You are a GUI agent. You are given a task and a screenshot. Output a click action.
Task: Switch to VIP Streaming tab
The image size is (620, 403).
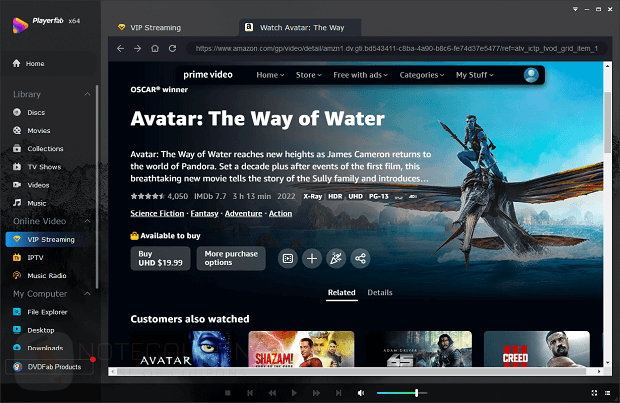point(150,28)
